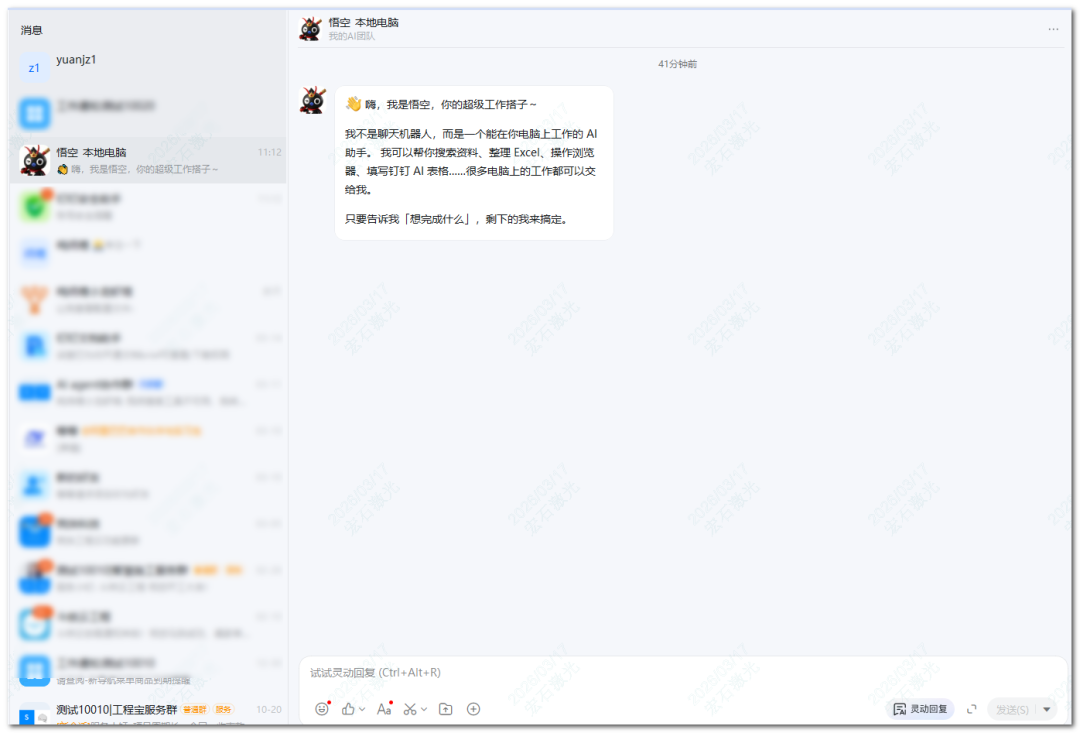Open the plus circle more-tools icon
This screenshot has width=1080, height=733.
tap(473, 709)
